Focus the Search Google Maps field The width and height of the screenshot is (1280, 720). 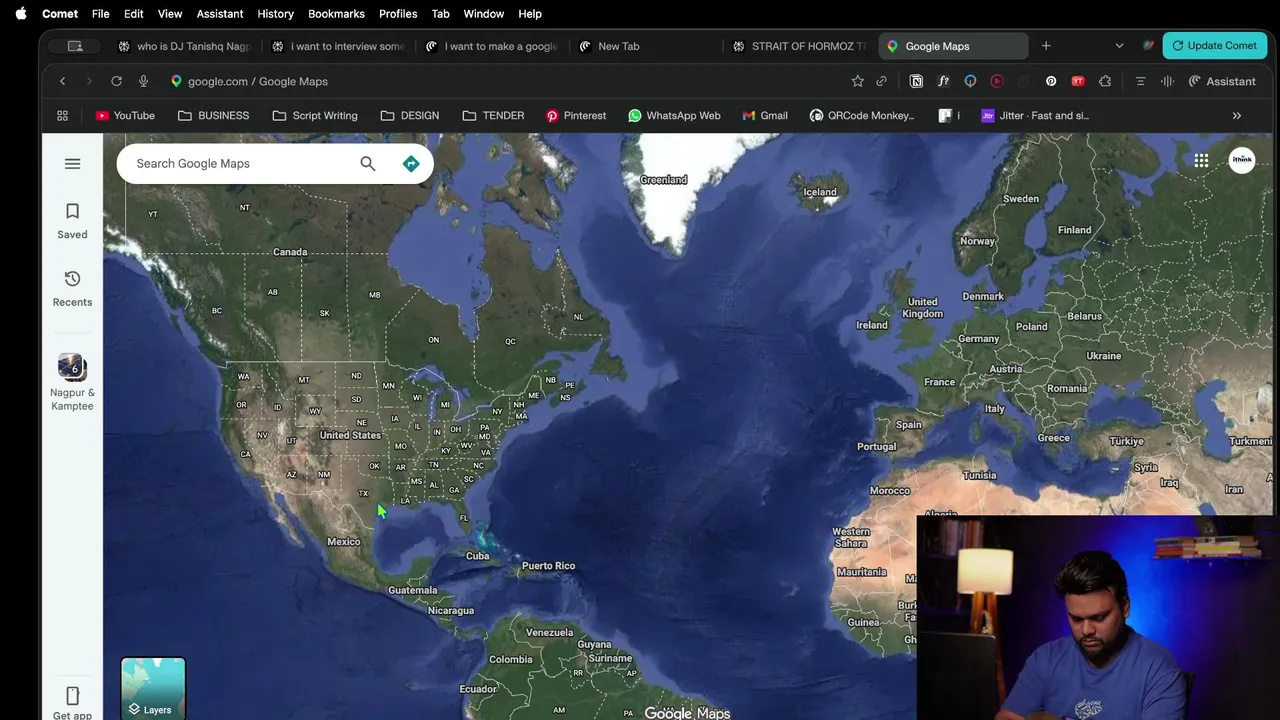pos(240,163)
